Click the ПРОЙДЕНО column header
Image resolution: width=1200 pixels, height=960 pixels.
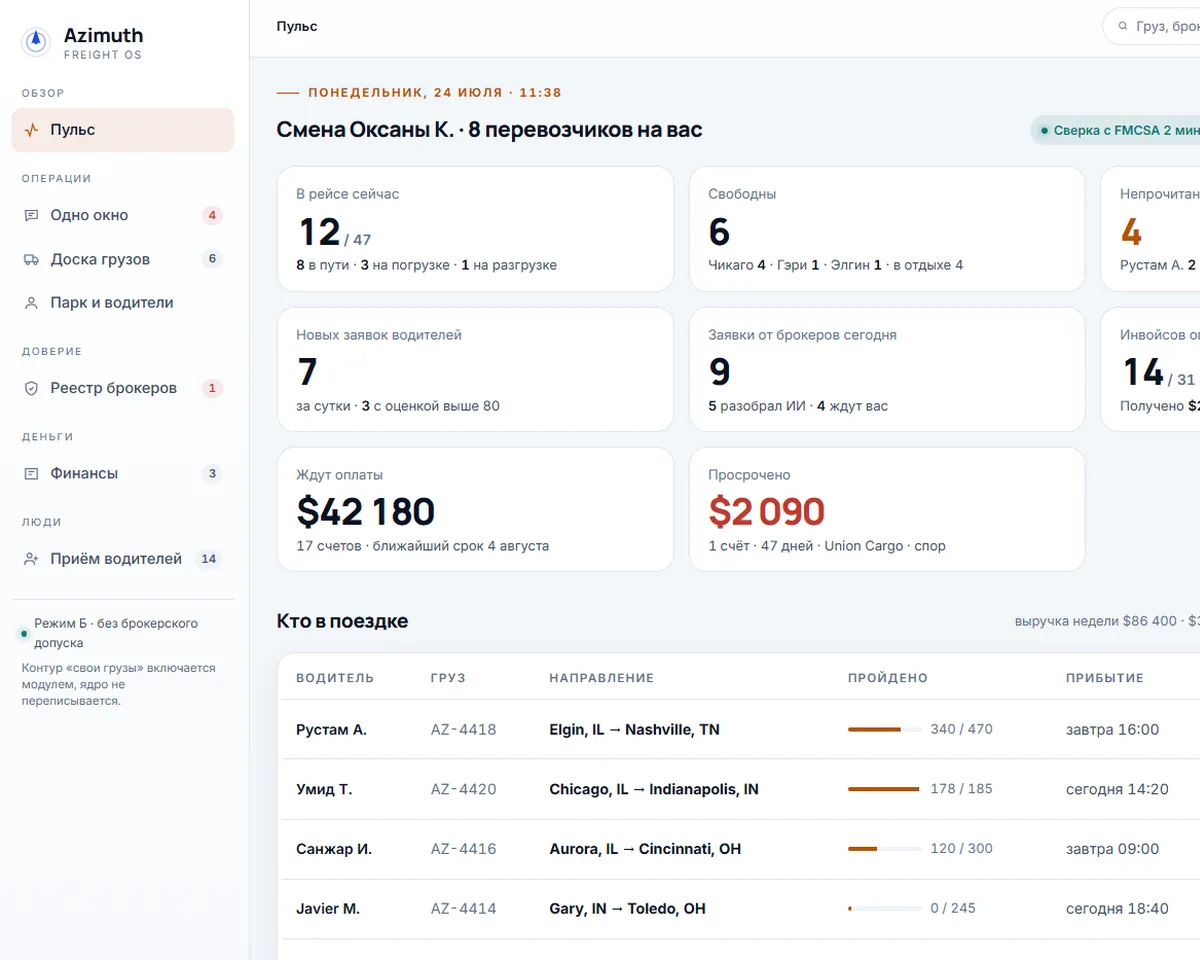pos(888,678)
